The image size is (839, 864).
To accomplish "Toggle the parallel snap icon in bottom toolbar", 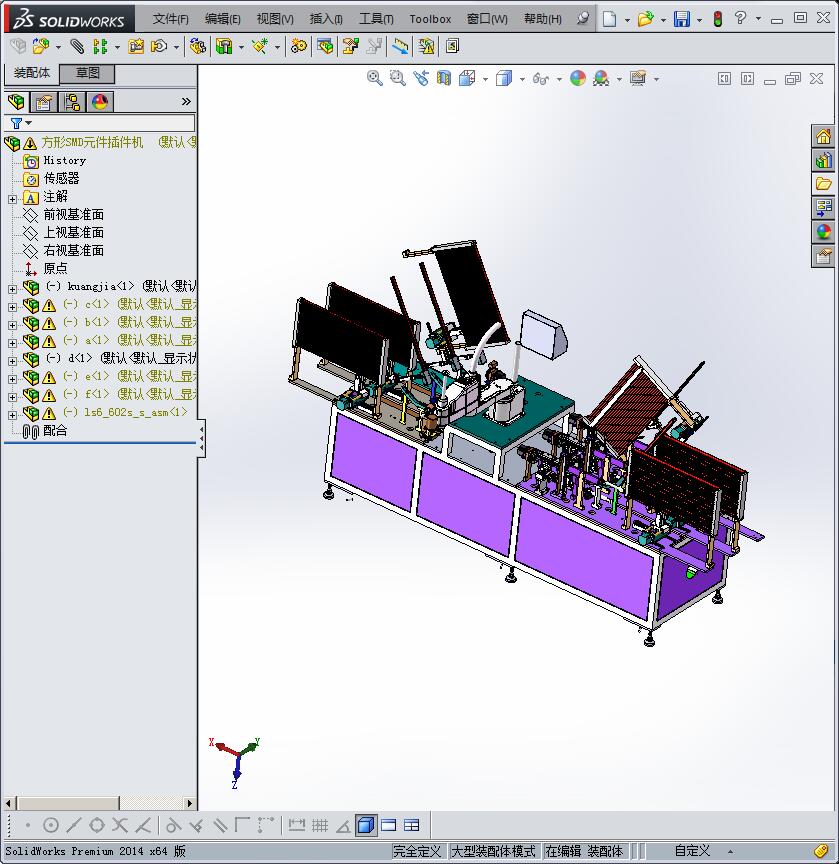I will coord(220,825).
